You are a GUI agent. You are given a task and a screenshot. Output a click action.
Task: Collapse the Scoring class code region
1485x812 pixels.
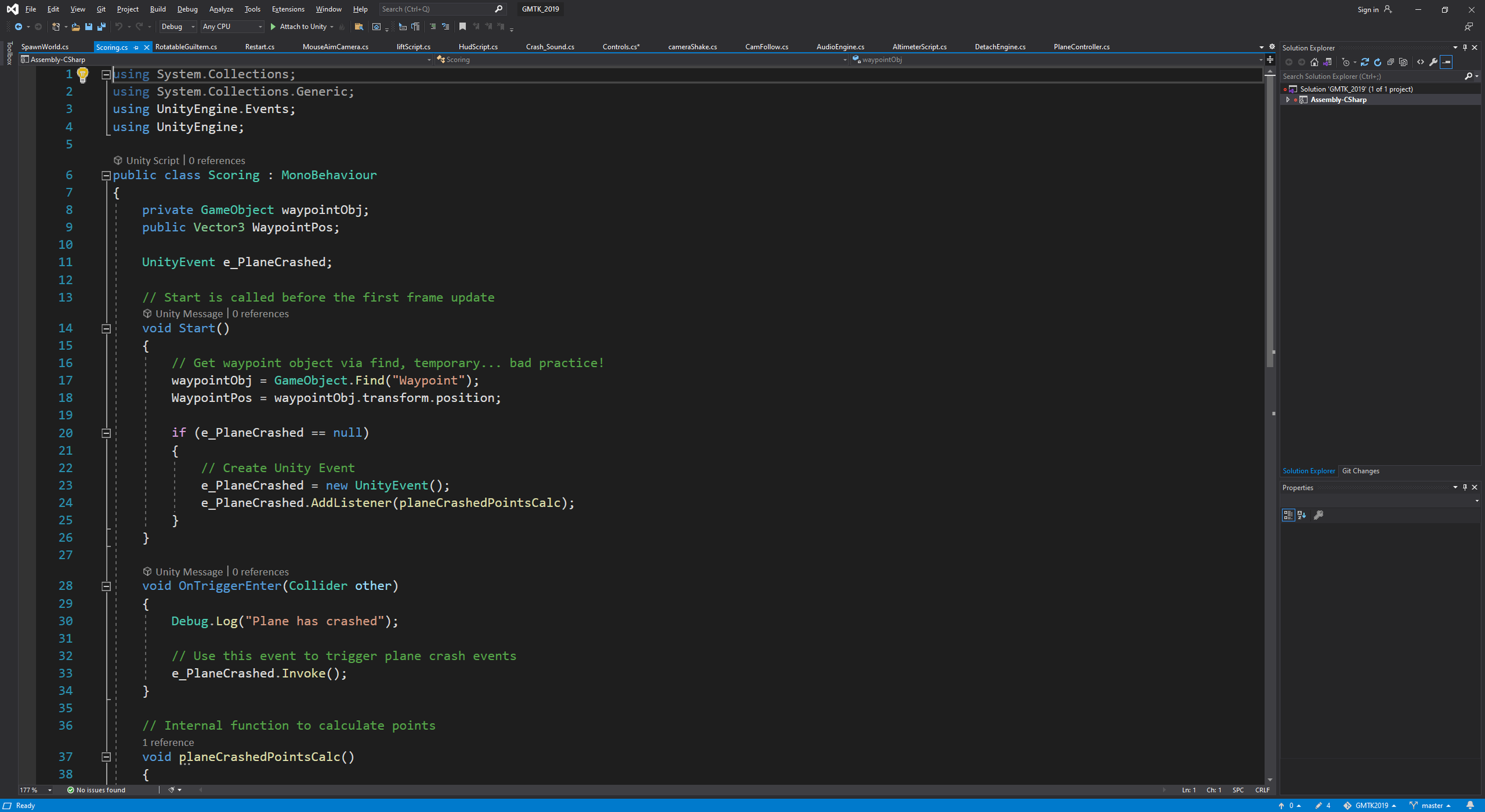tap(106, 175)
